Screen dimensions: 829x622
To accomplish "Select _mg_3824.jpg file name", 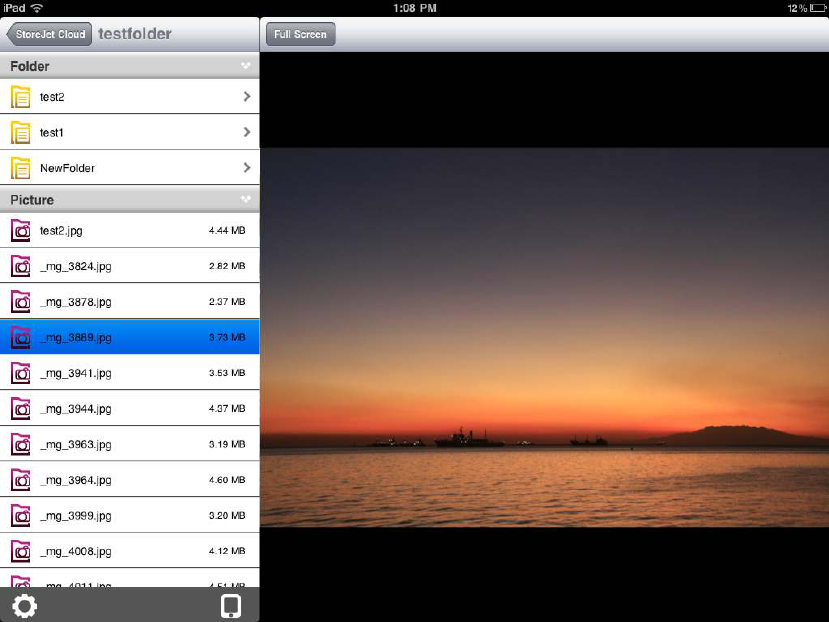I will tap(76, 266).
